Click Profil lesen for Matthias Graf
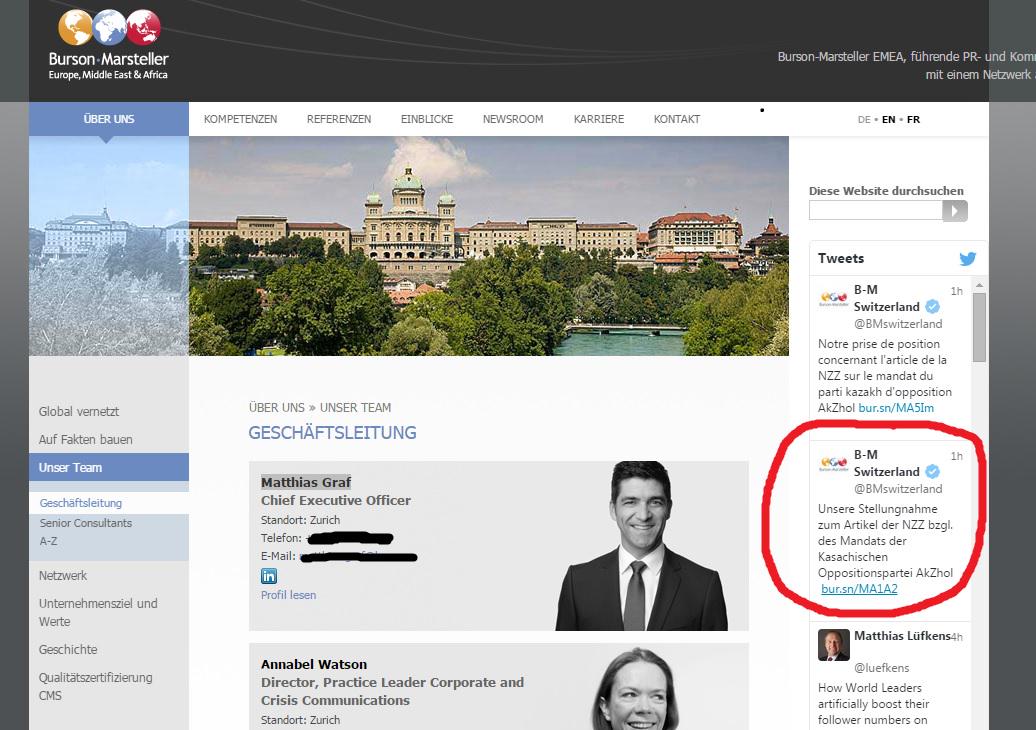This screenshot has width=1036, height=730. pyautogui.click(x=288, y=595)
